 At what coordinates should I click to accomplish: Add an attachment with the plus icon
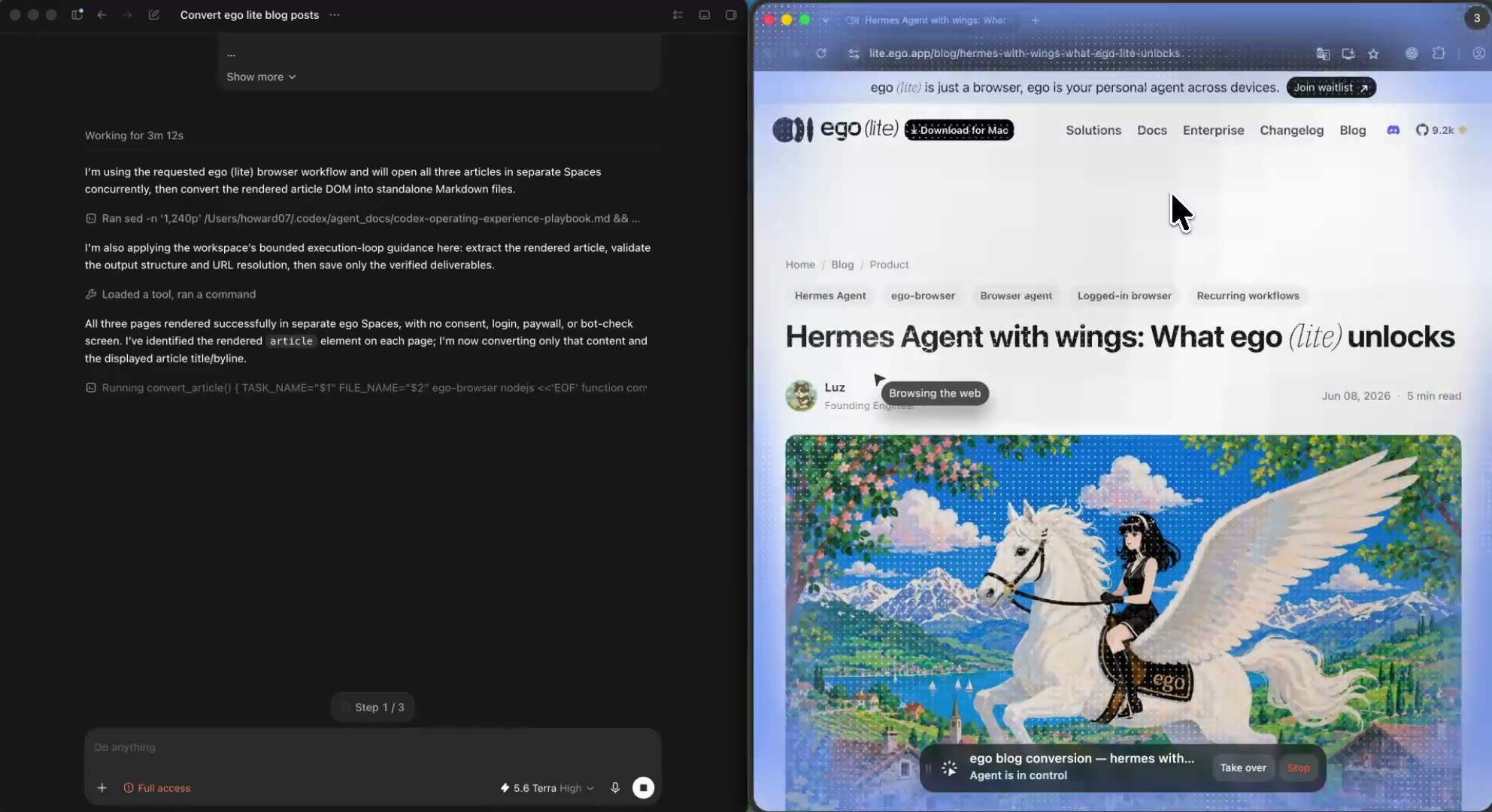(x=102, y=788)
